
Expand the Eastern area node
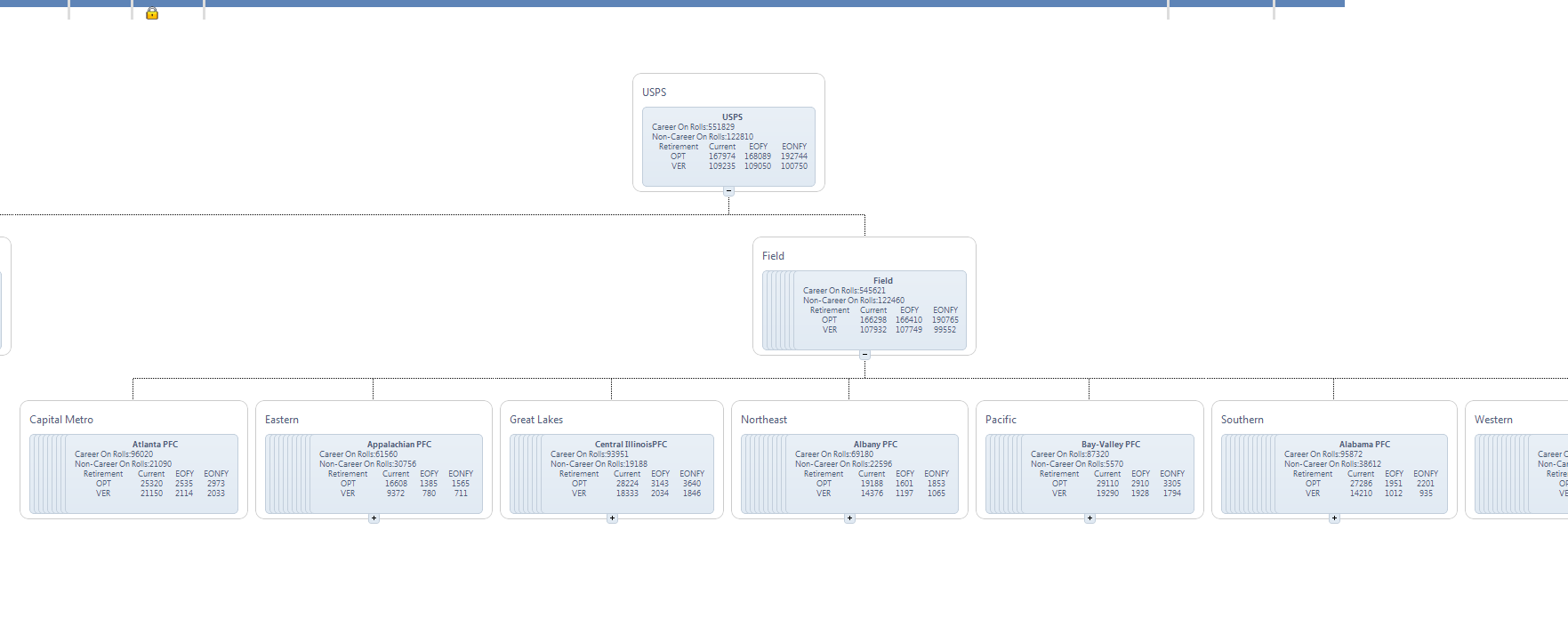click(374, 518)
